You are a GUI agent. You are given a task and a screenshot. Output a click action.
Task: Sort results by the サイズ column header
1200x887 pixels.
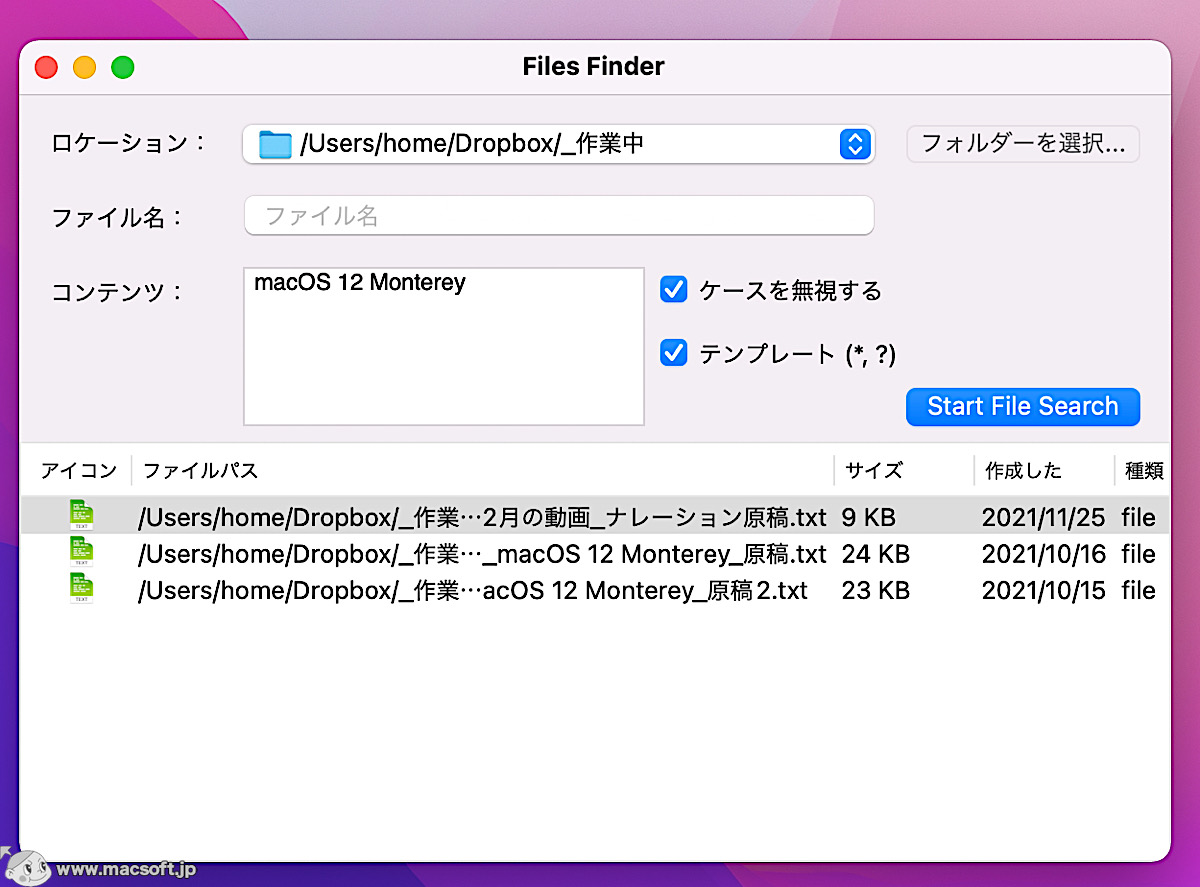[x=874, y=470]
